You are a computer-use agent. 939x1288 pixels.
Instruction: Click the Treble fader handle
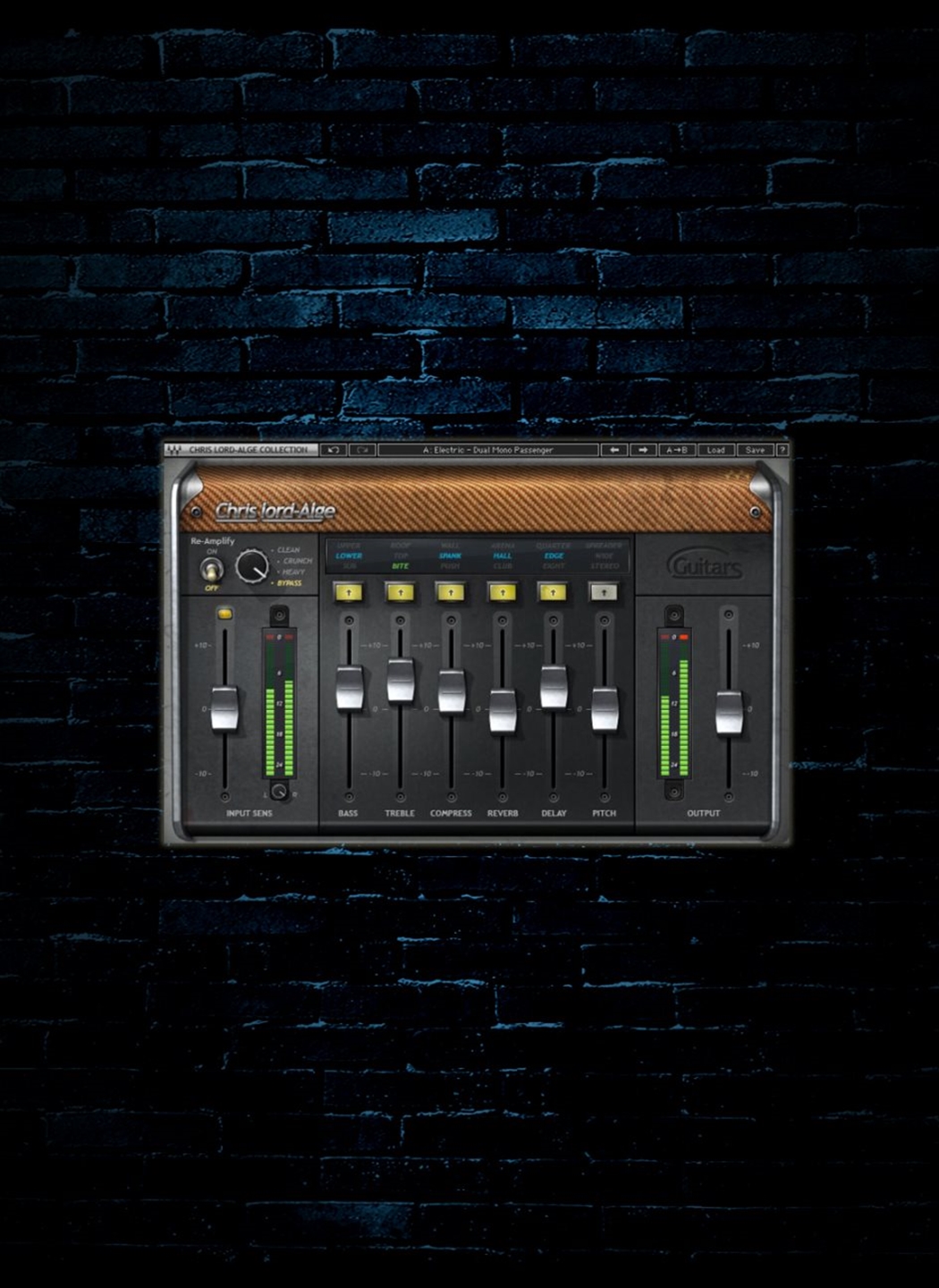tap(400, 680)
